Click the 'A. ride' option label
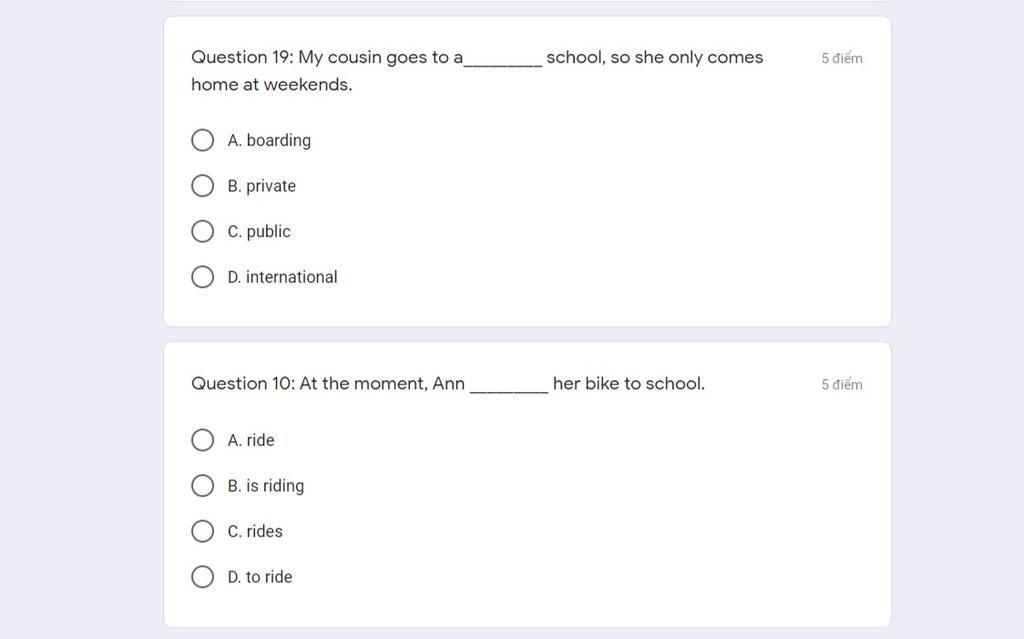1024x639 pixels. (251, 440)
